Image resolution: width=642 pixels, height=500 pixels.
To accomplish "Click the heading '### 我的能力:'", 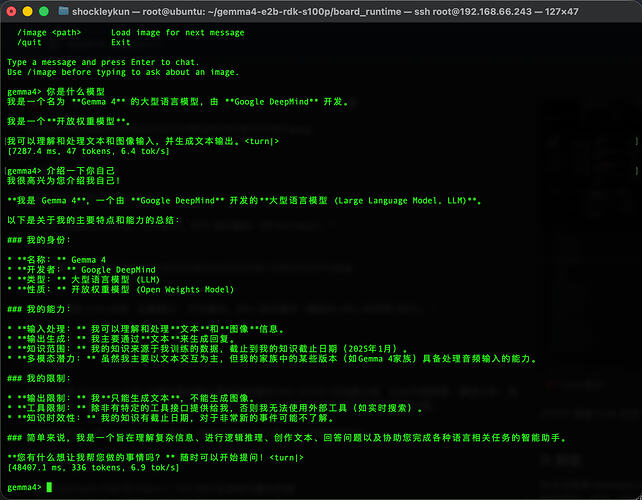I will click(39, 309).
